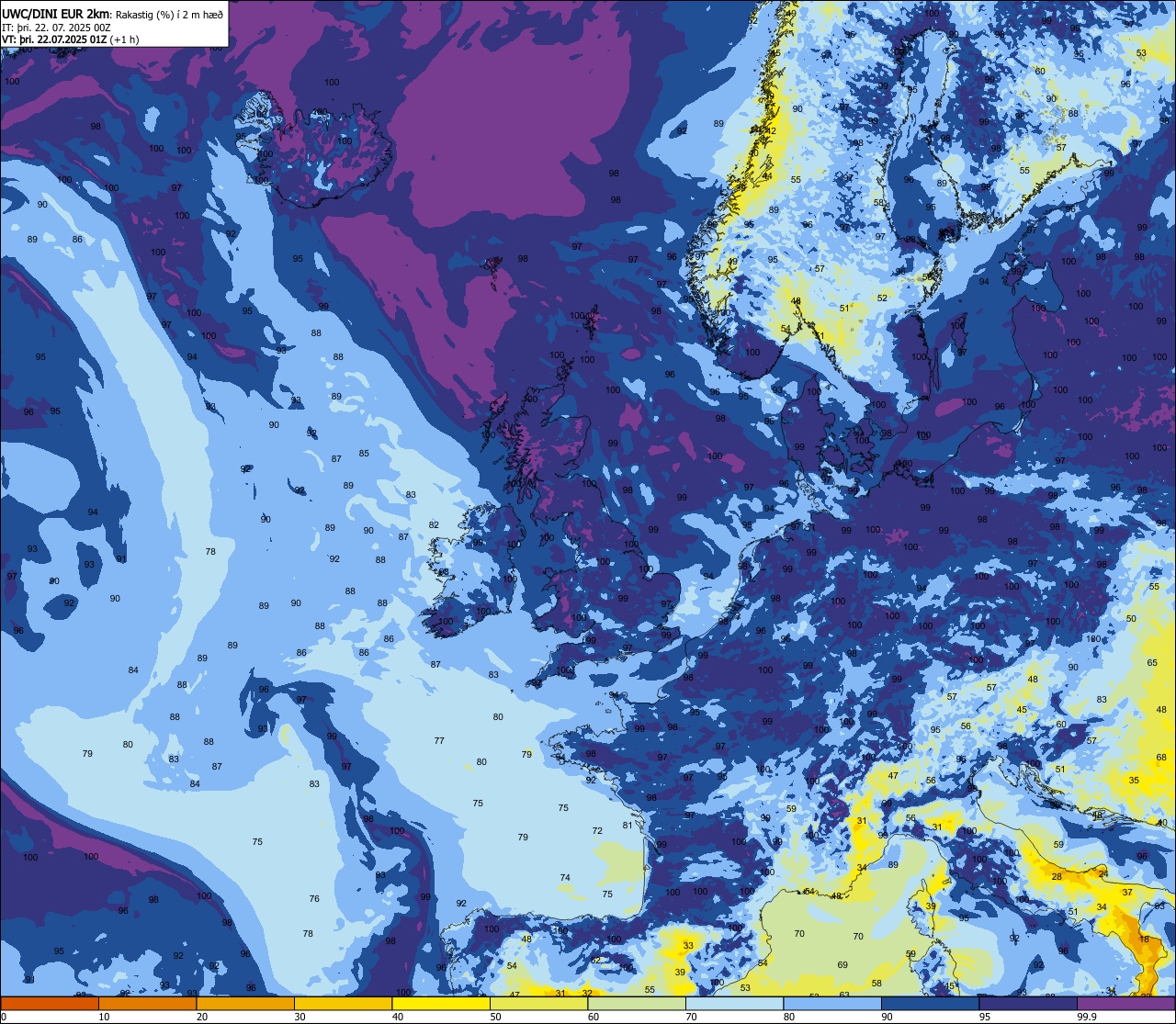1176x1024 pixels.
Task: Click the '(+1 h)' forecast offset text
Action: tap(124, 39)
